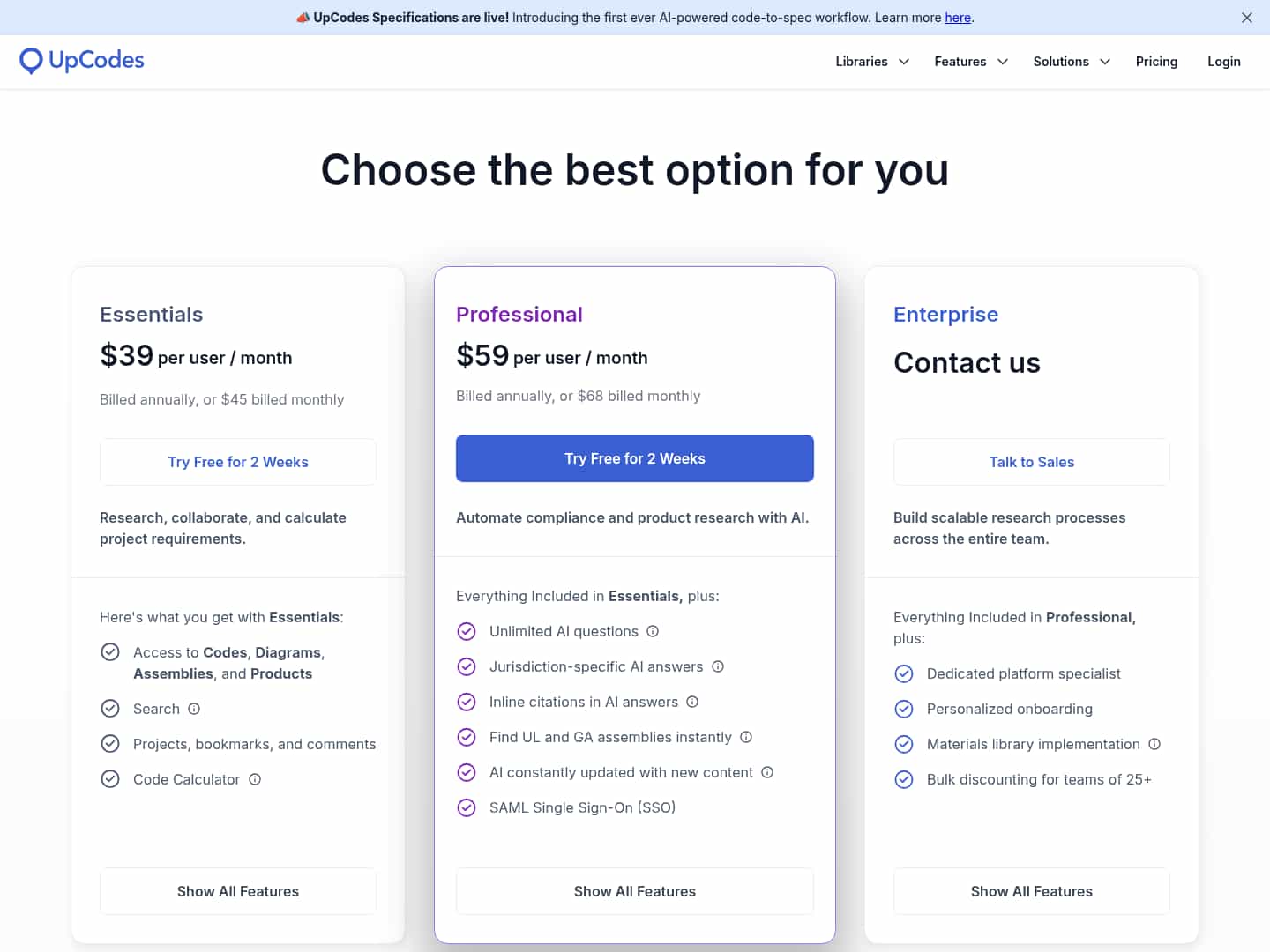Click info icon for Jurisdiction-specific AI answers
This screenshot has height=952, width=1270.
point(718,666)
